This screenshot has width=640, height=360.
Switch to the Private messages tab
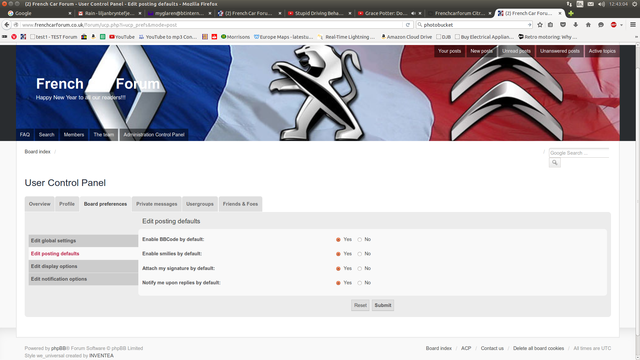click(x=157, y=204)
